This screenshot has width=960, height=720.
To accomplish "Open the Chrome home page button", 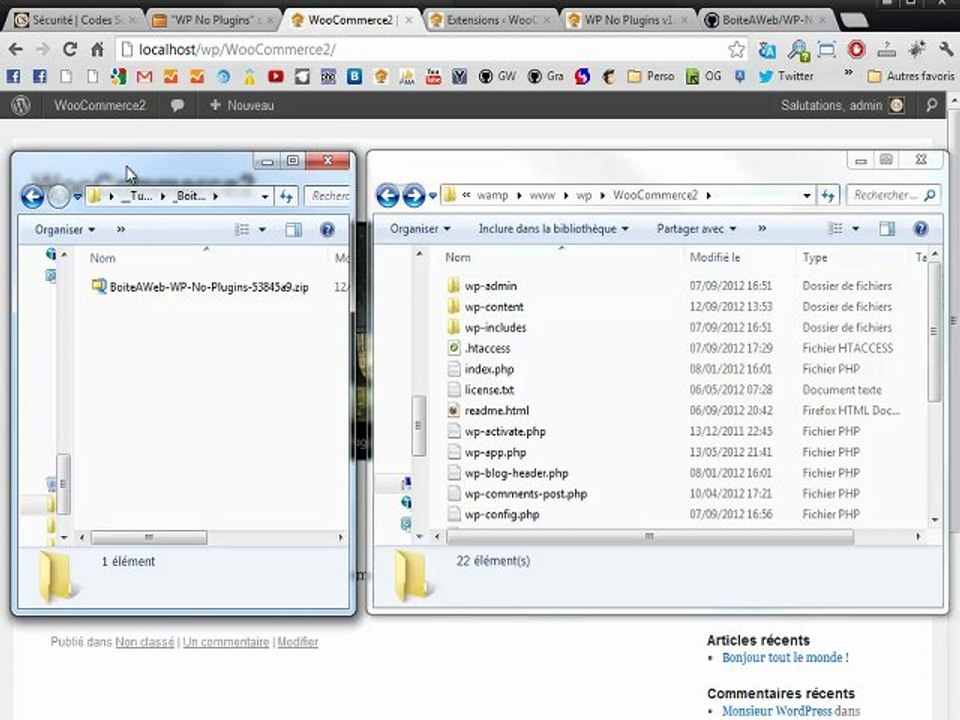I will click(97, 50).
